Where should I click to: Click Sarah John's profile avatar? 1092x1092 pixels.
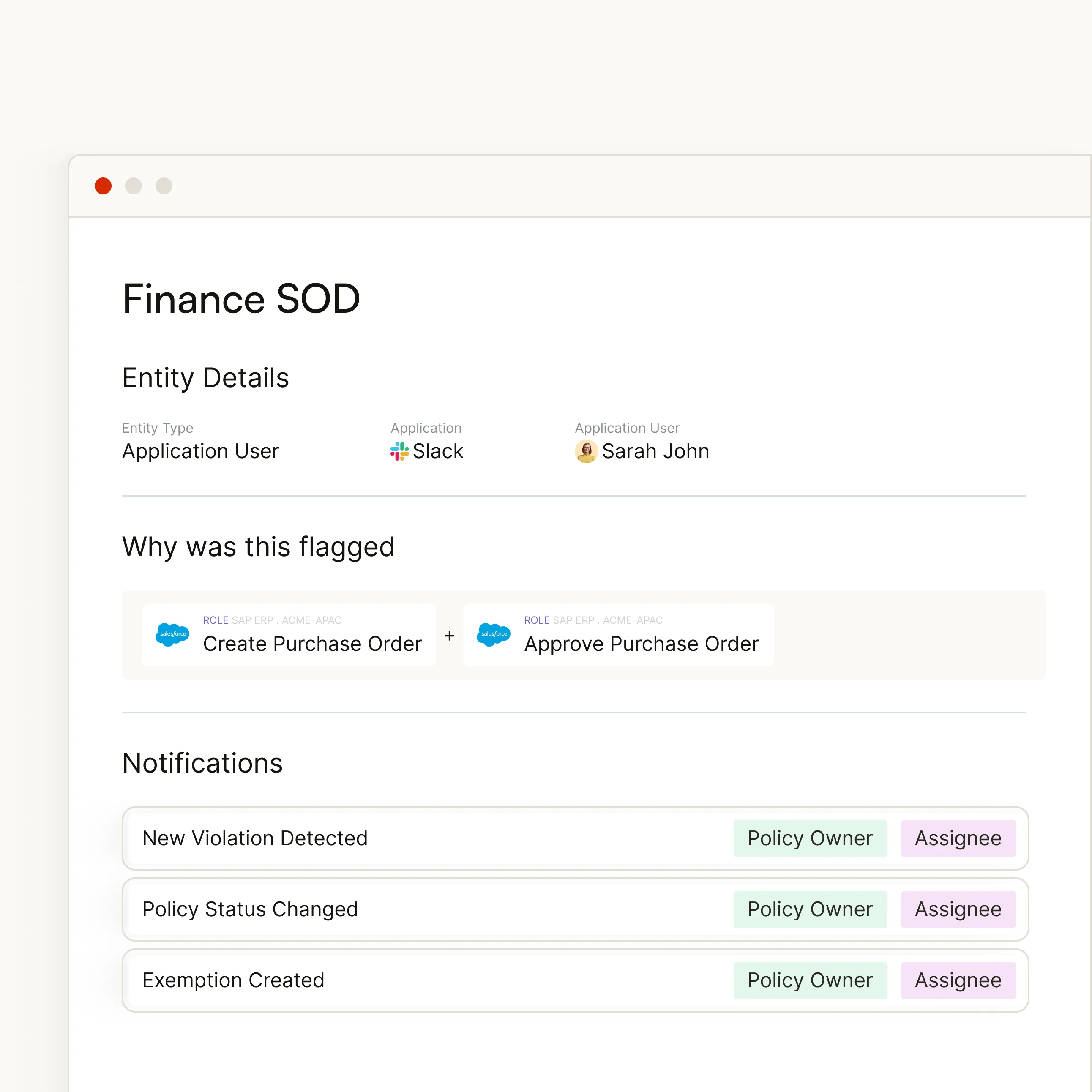tap(586, 451)
